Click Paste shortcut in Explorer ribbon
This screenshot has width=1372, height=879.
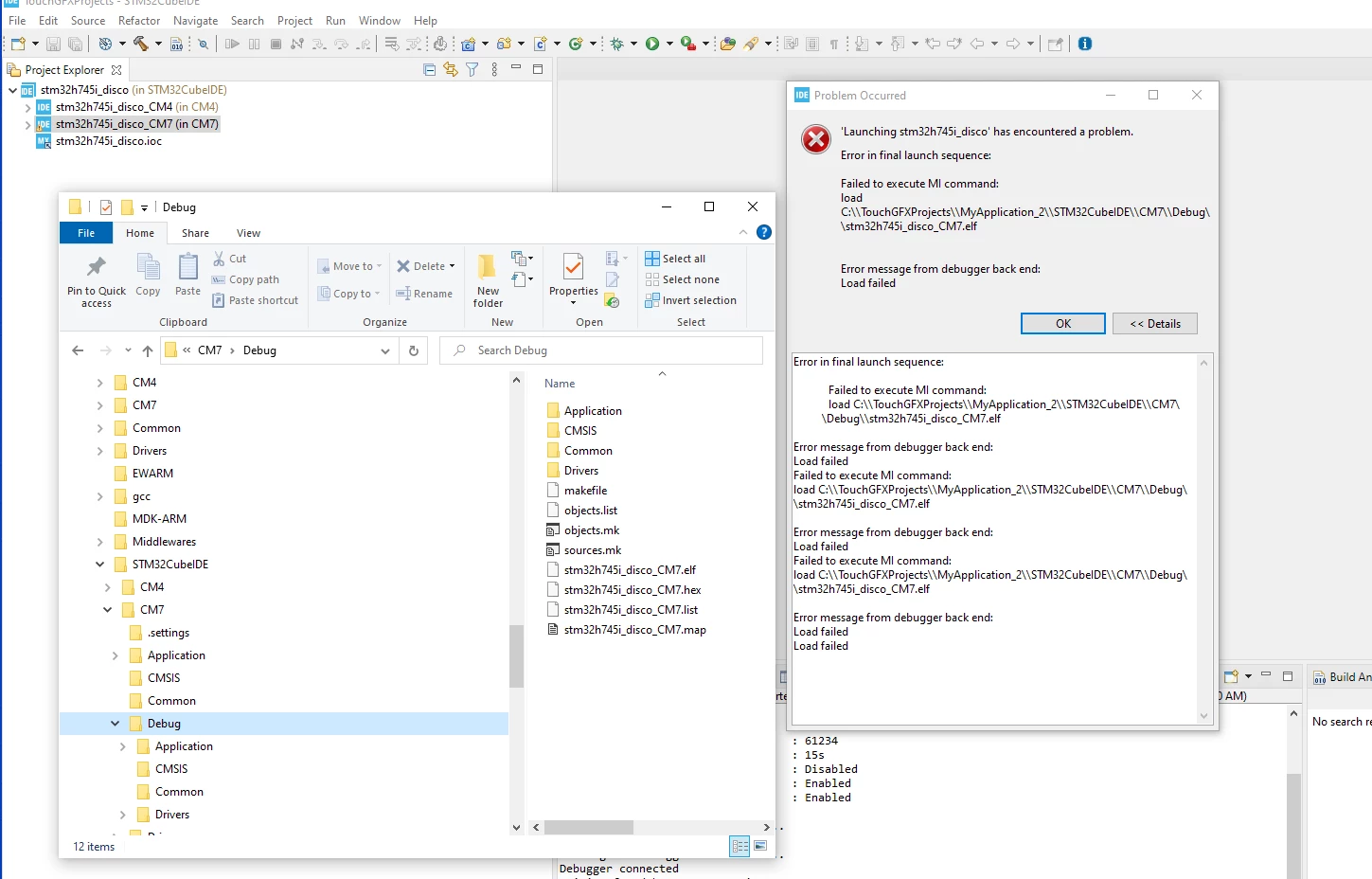[255, 300]
